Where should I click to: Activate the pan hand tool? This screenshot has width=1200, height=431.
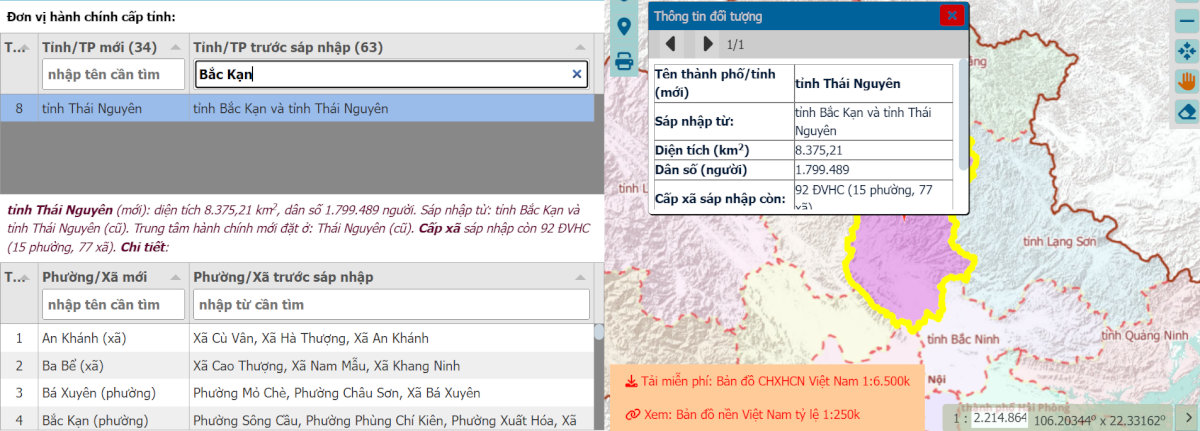[x=1187, y=81]
